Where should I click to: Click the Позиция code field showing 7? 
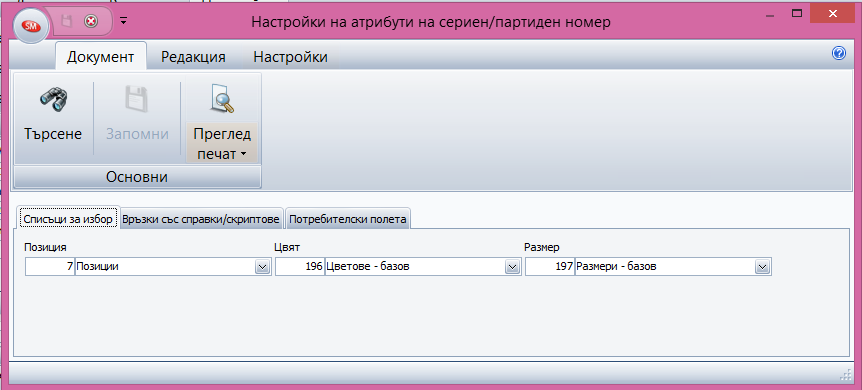(x=50, y=267)
